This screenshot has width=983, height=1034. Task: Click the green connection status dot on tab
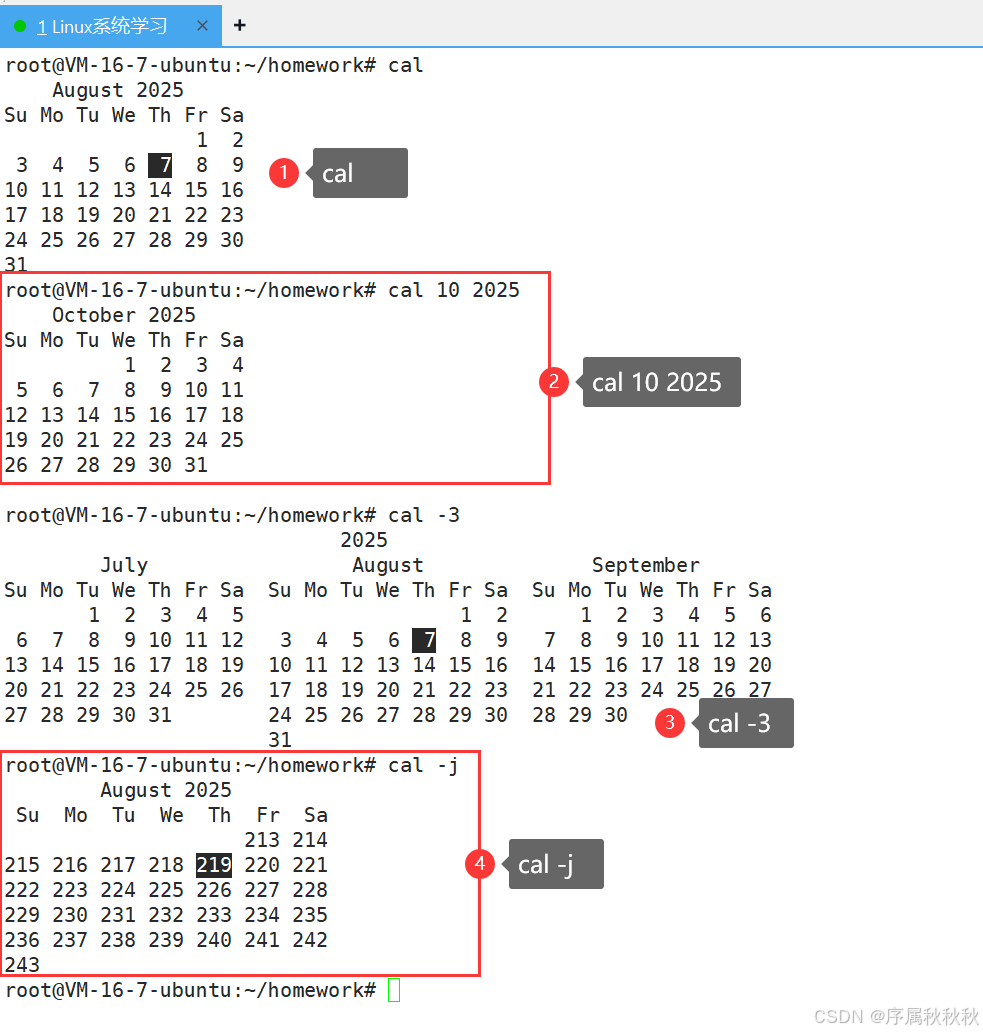click(x=20, y=26)
